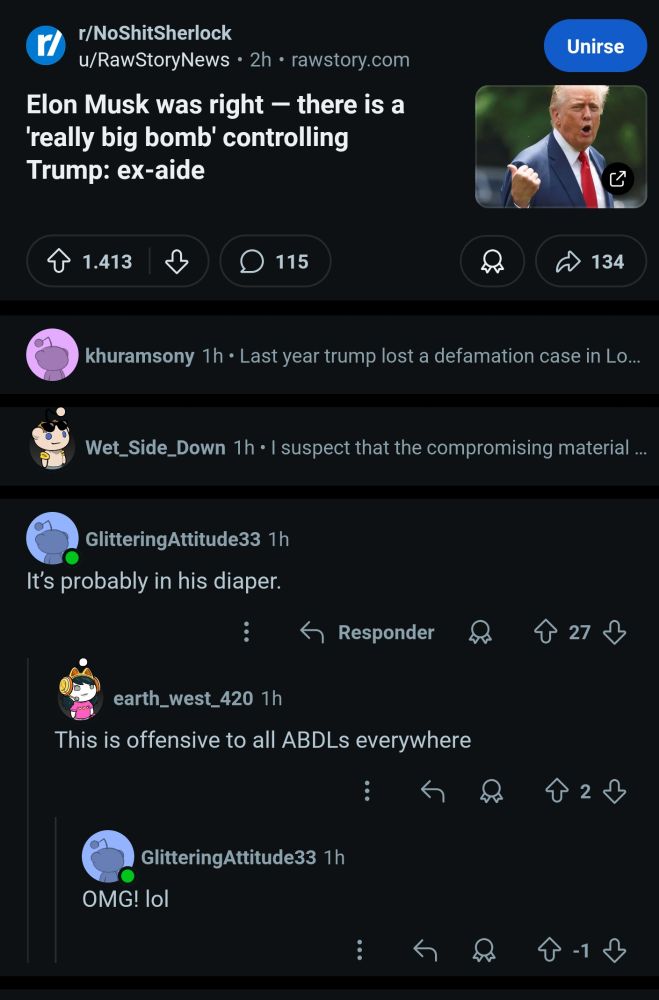Open u/RawStoryNews profile link
659x1000 pixels.
tap(154, 59)
